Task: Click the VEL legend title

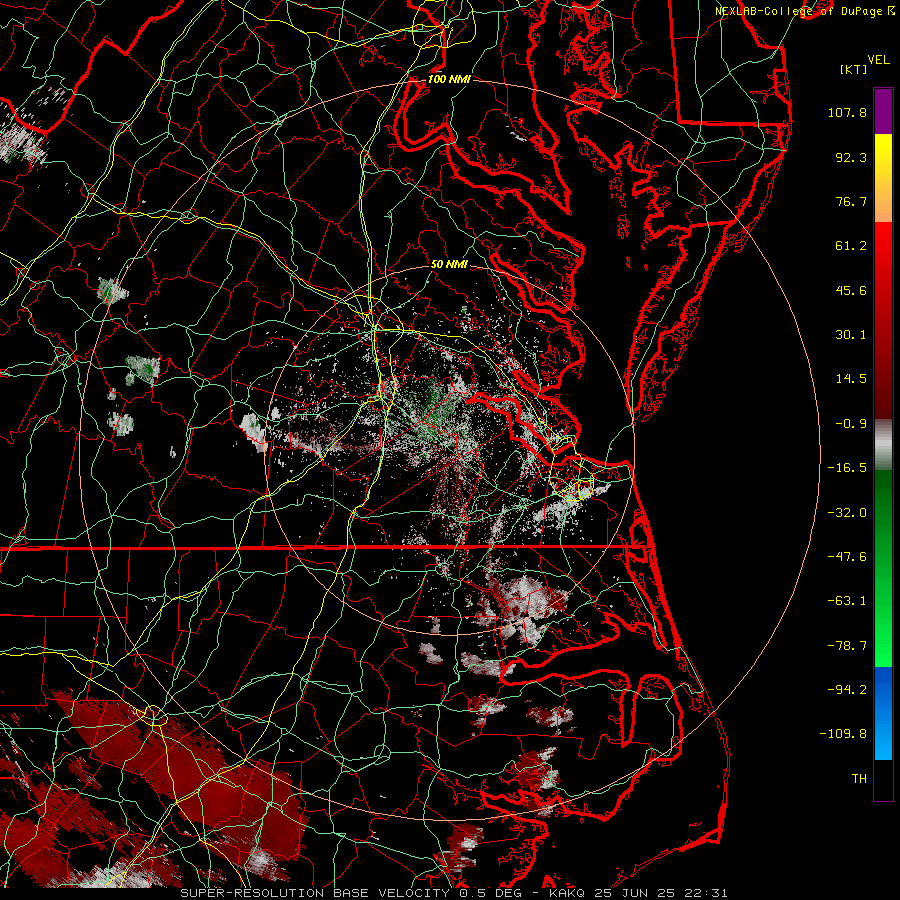Action: click(x=878, y=60)
